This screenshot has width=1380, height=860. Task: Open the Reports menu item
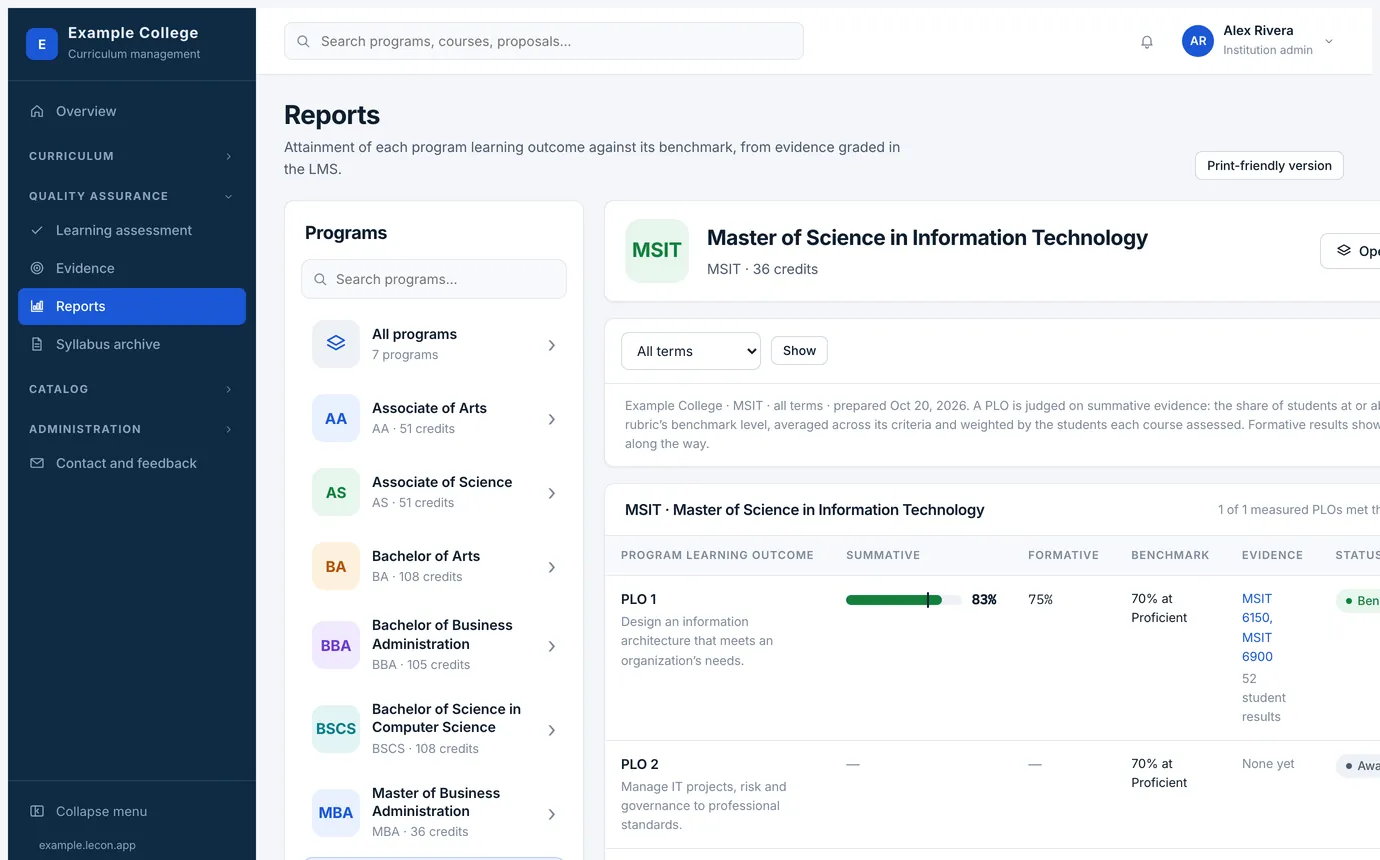click(132, 306)
